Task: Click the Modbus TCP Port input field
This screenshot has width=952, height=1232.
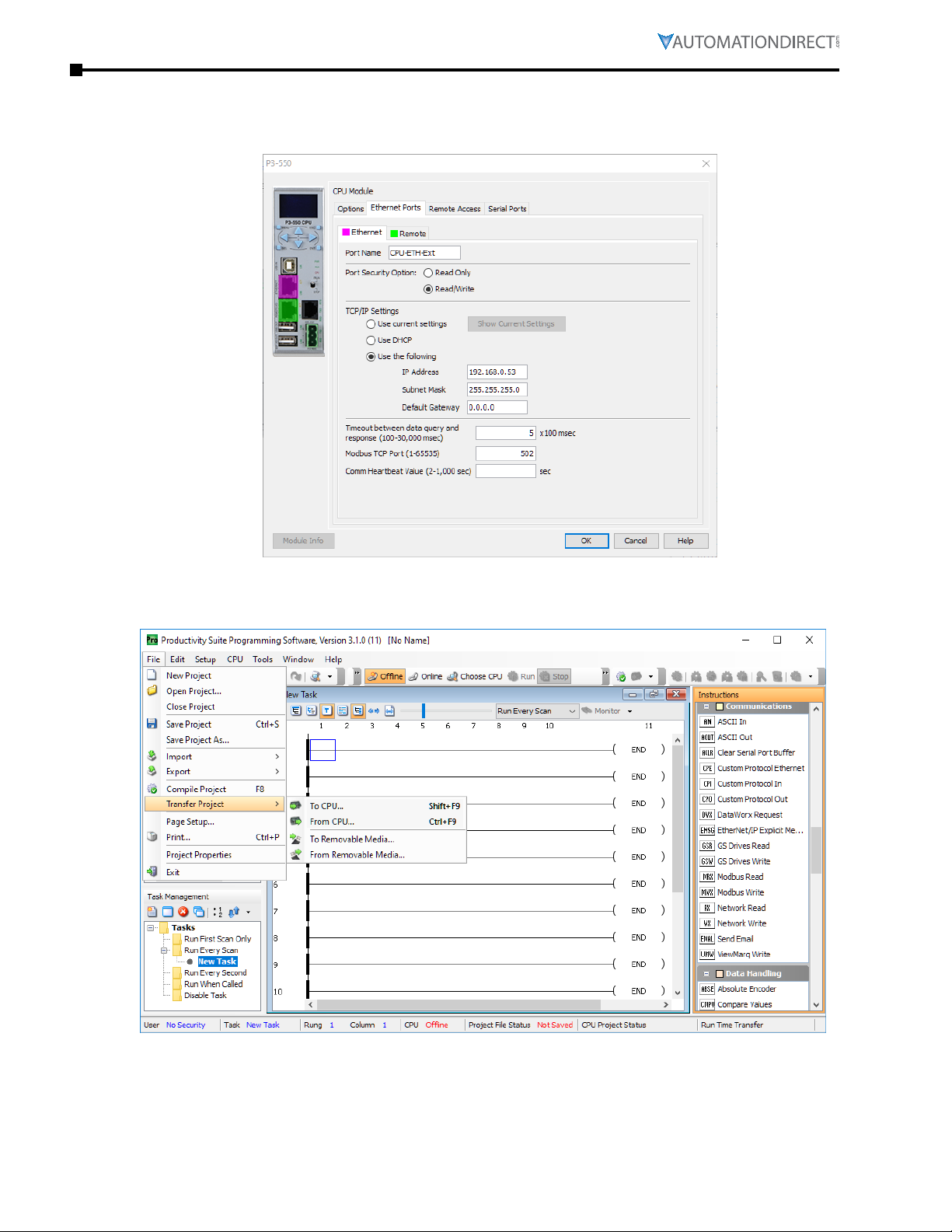Action: click(506, 453)
